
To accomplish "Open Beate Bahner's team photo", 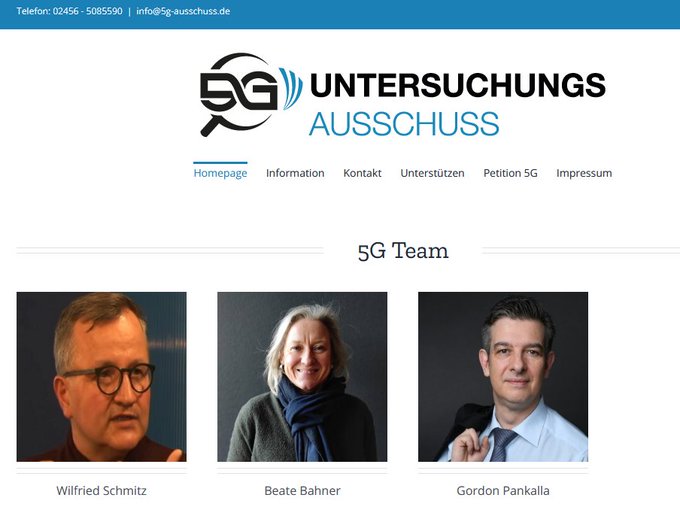I will click(302, 377).
